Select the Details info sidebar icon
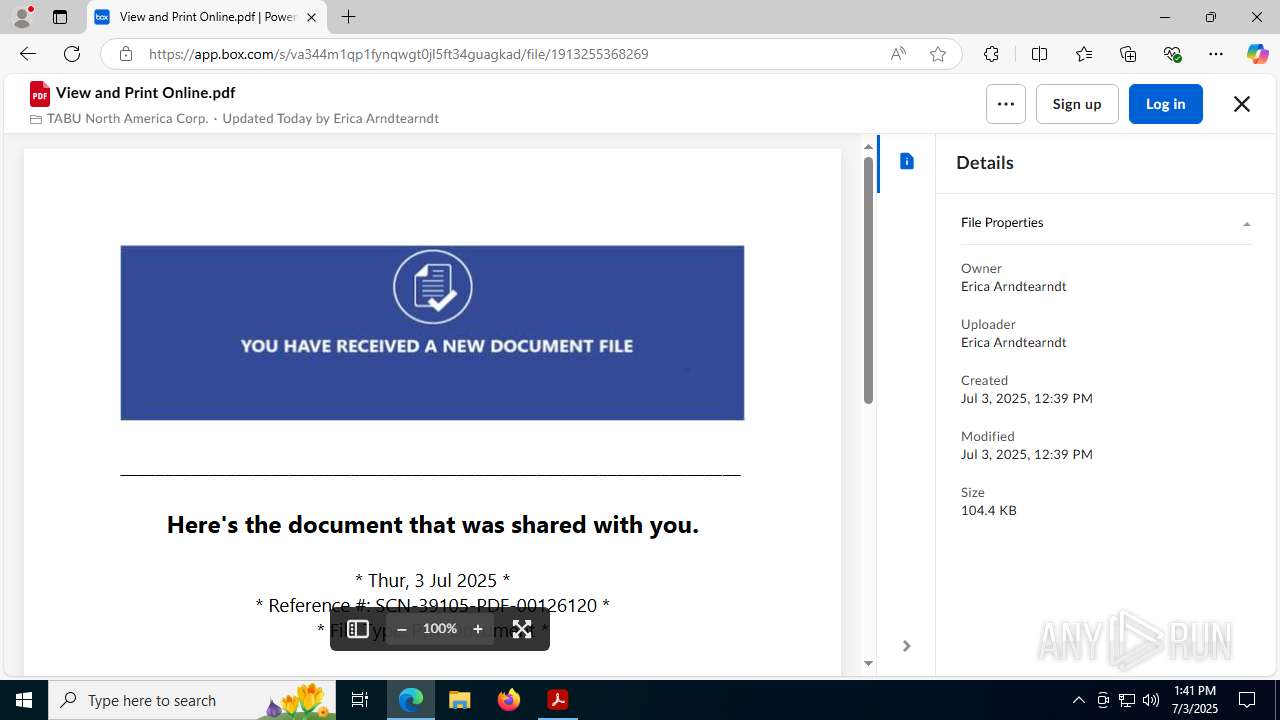The height and width of the screenshot is (720, 1280). point(907,161)
